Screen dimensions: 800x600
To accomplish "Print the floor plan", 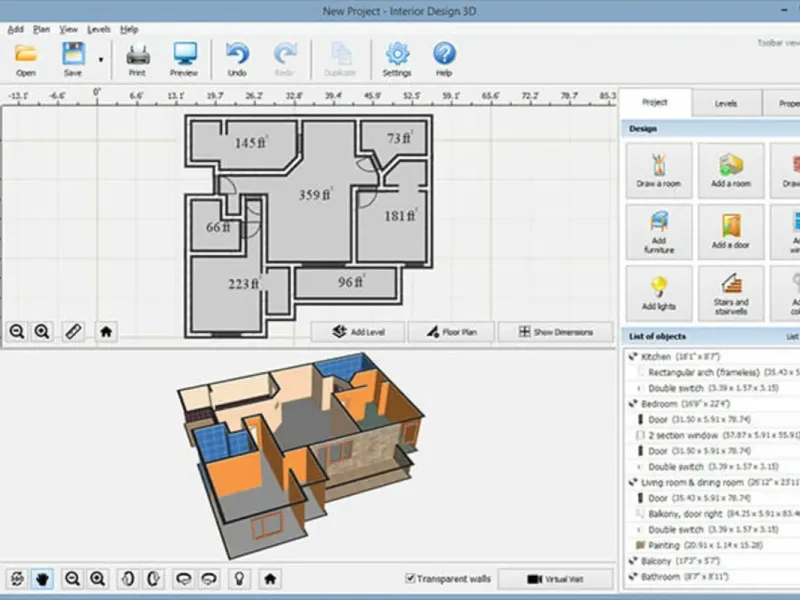I will (x=137, y=59).
